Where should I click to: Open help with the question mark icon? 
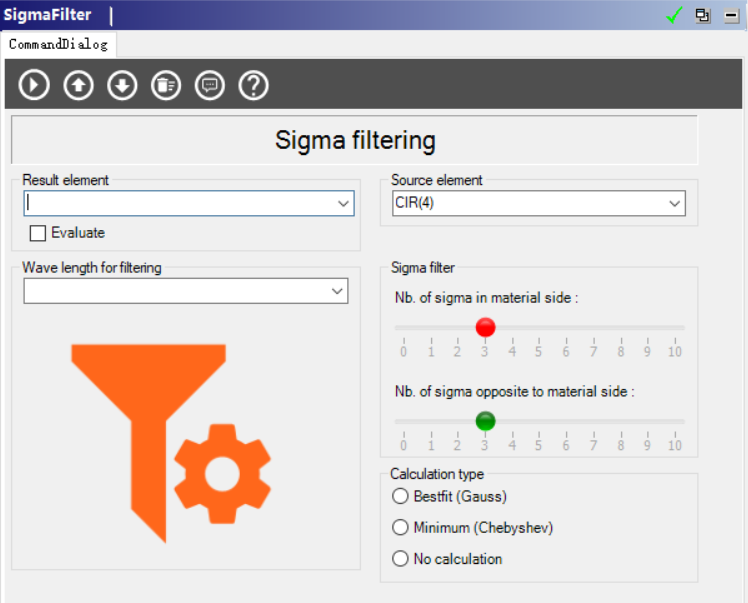[254, 85]
